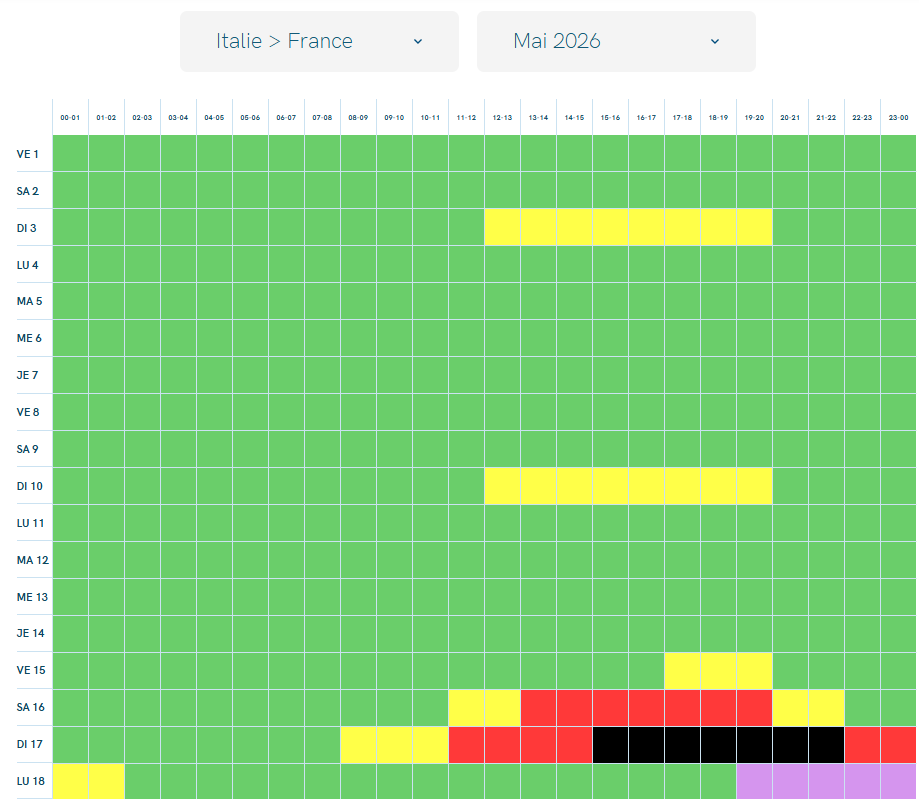Click the 00-01 hour column header
Viewport: 919px width, 799px height.
pyautogui.click(x=70, y=118)
